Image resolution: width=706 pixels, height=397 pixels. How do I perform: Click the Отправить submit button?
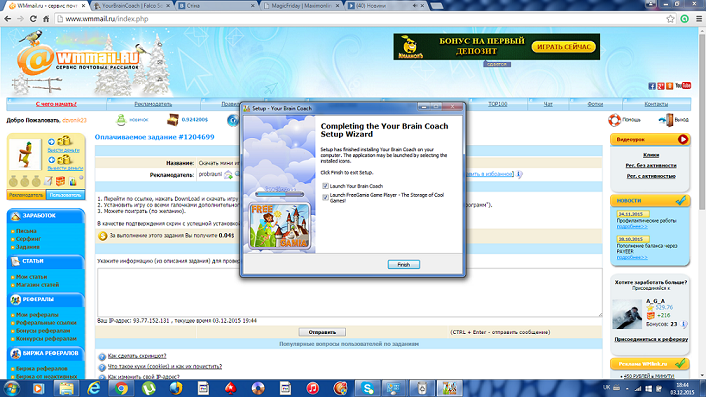coord(322,332)
